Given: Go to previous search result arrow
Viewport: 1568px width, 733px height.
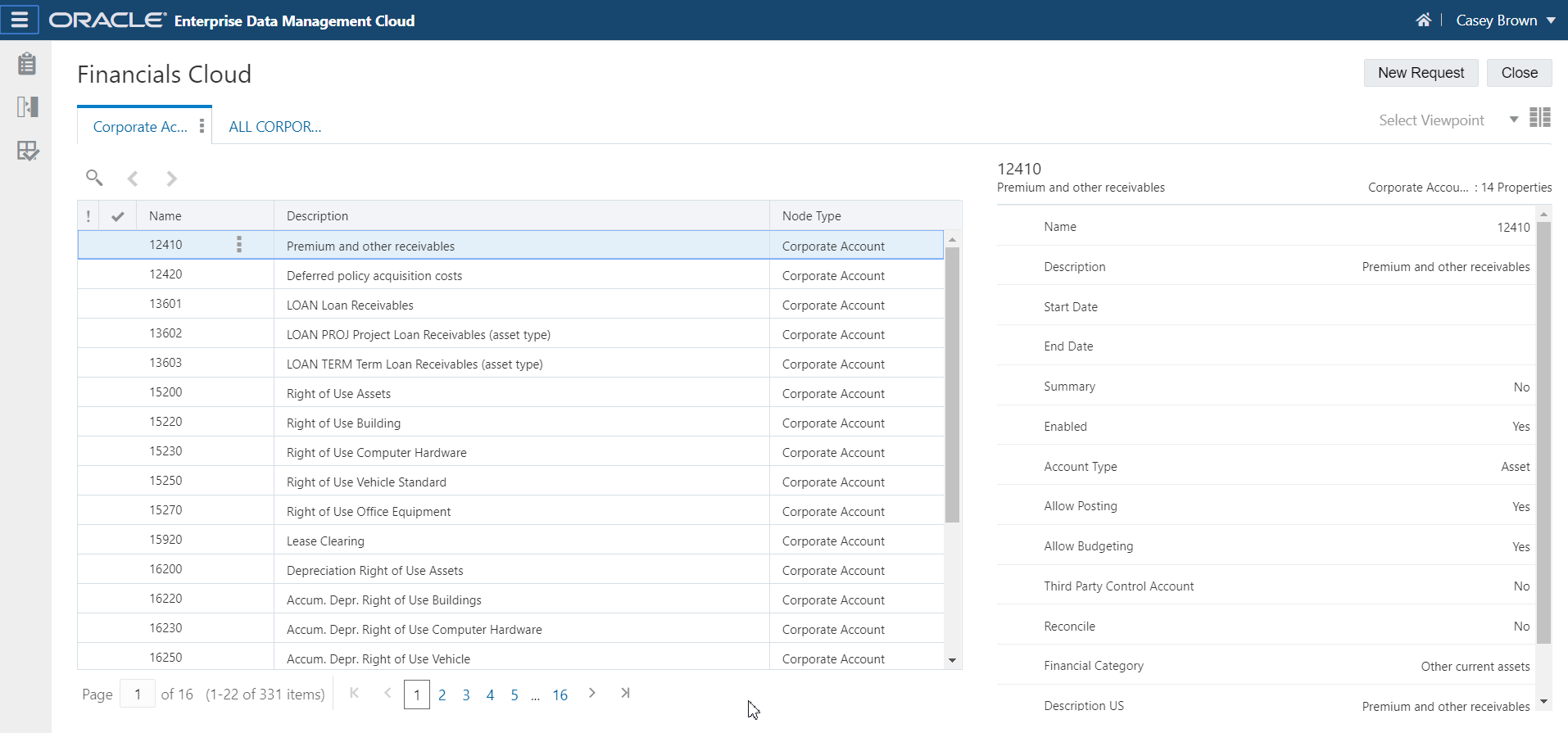Looking at the screenshot, I should coord(133,179).
